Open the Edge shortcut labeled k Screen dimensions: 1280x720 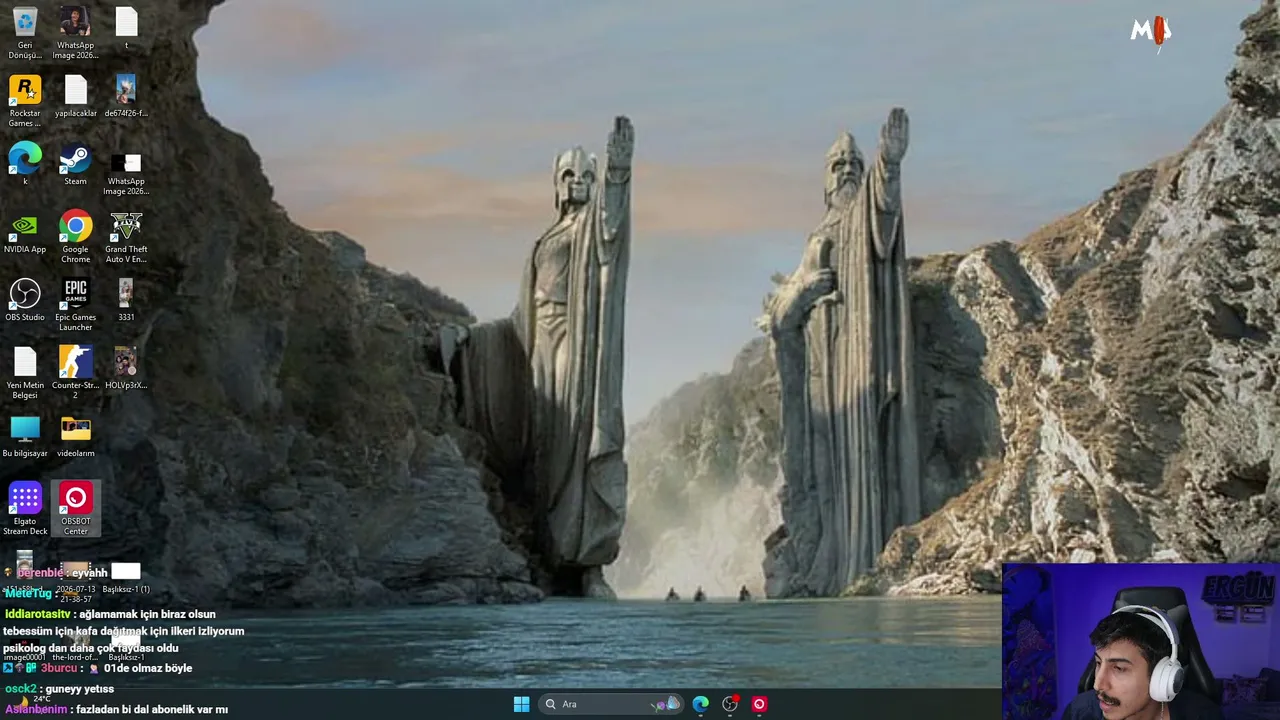(25, 165)
